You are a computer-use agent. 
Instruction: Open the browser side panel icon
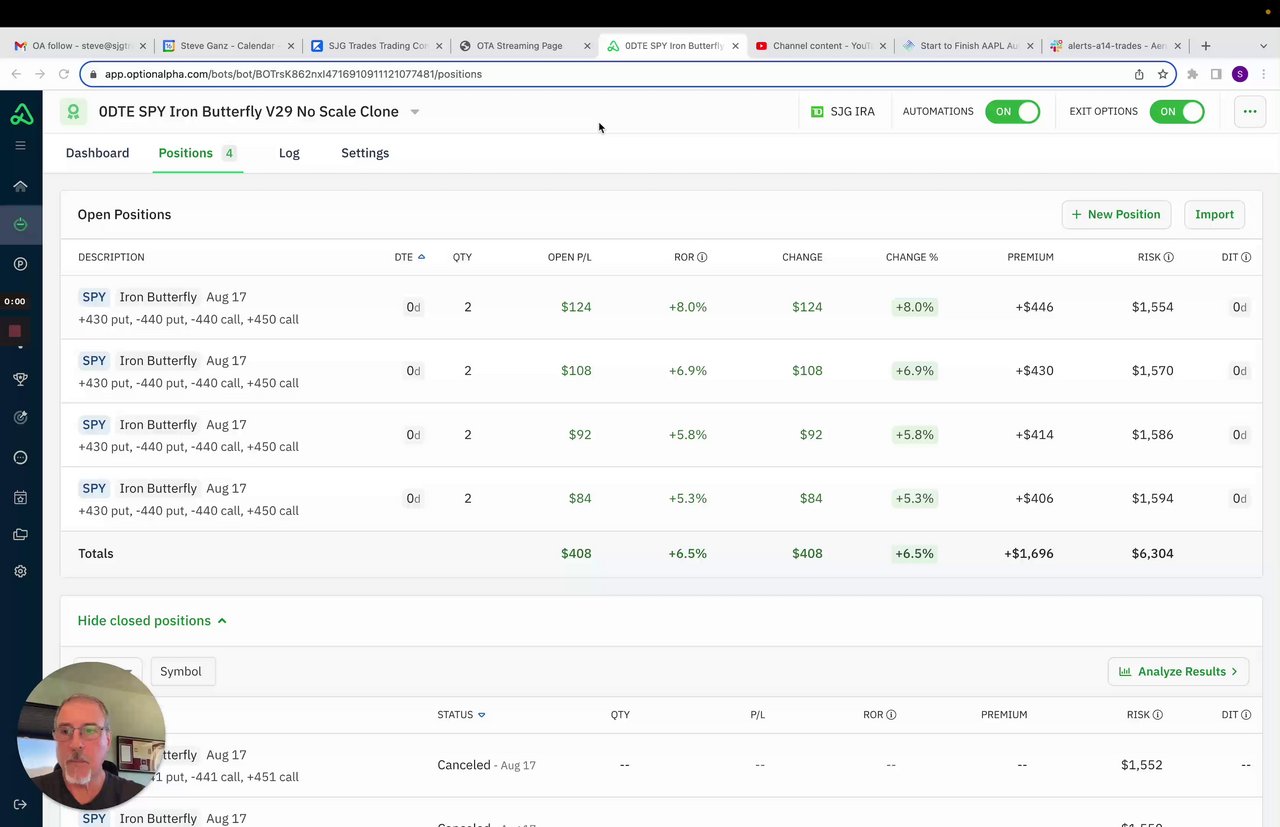(1216, 74)
